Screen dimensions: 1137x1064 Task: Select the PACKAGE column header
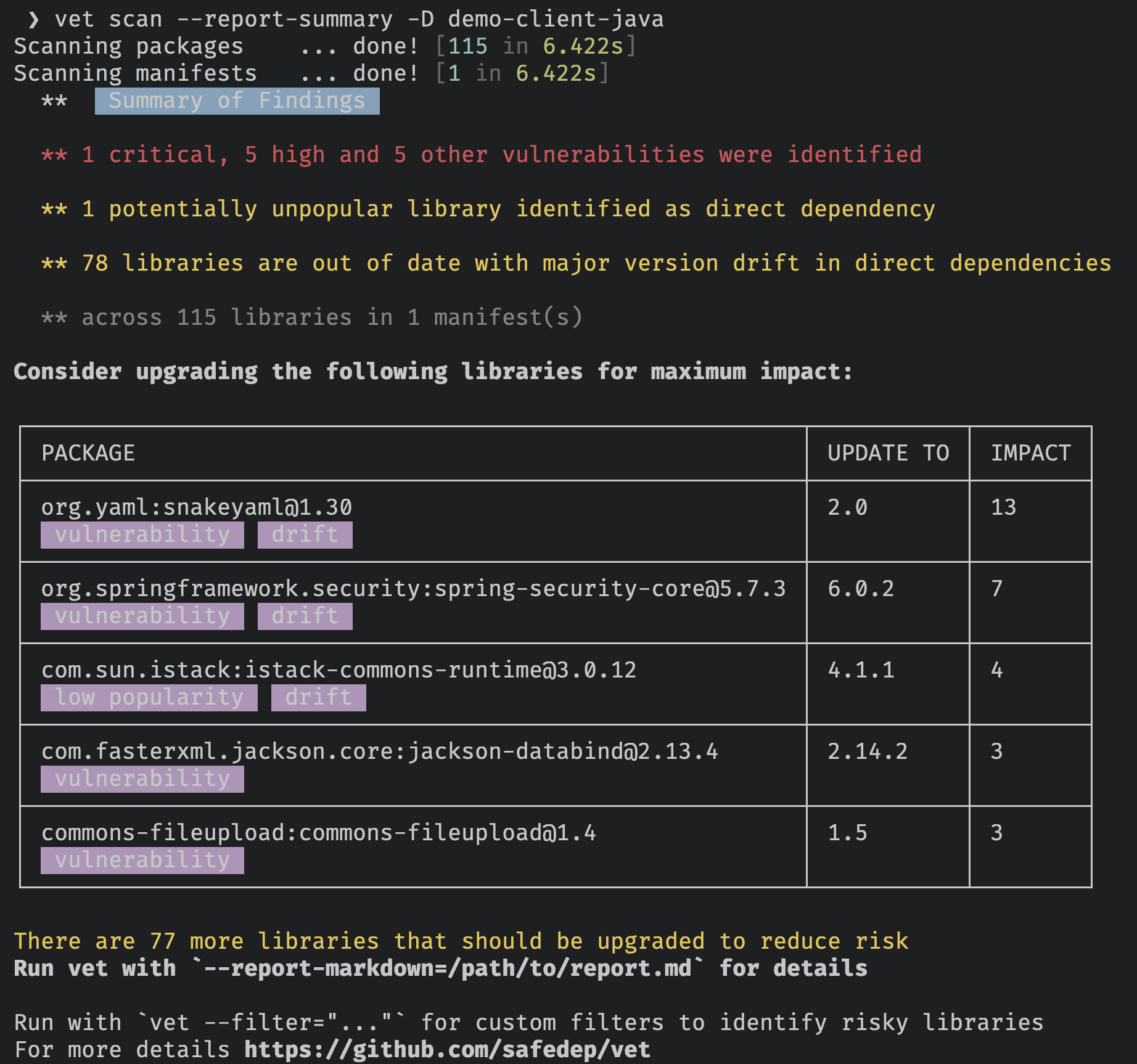(88, 453)
